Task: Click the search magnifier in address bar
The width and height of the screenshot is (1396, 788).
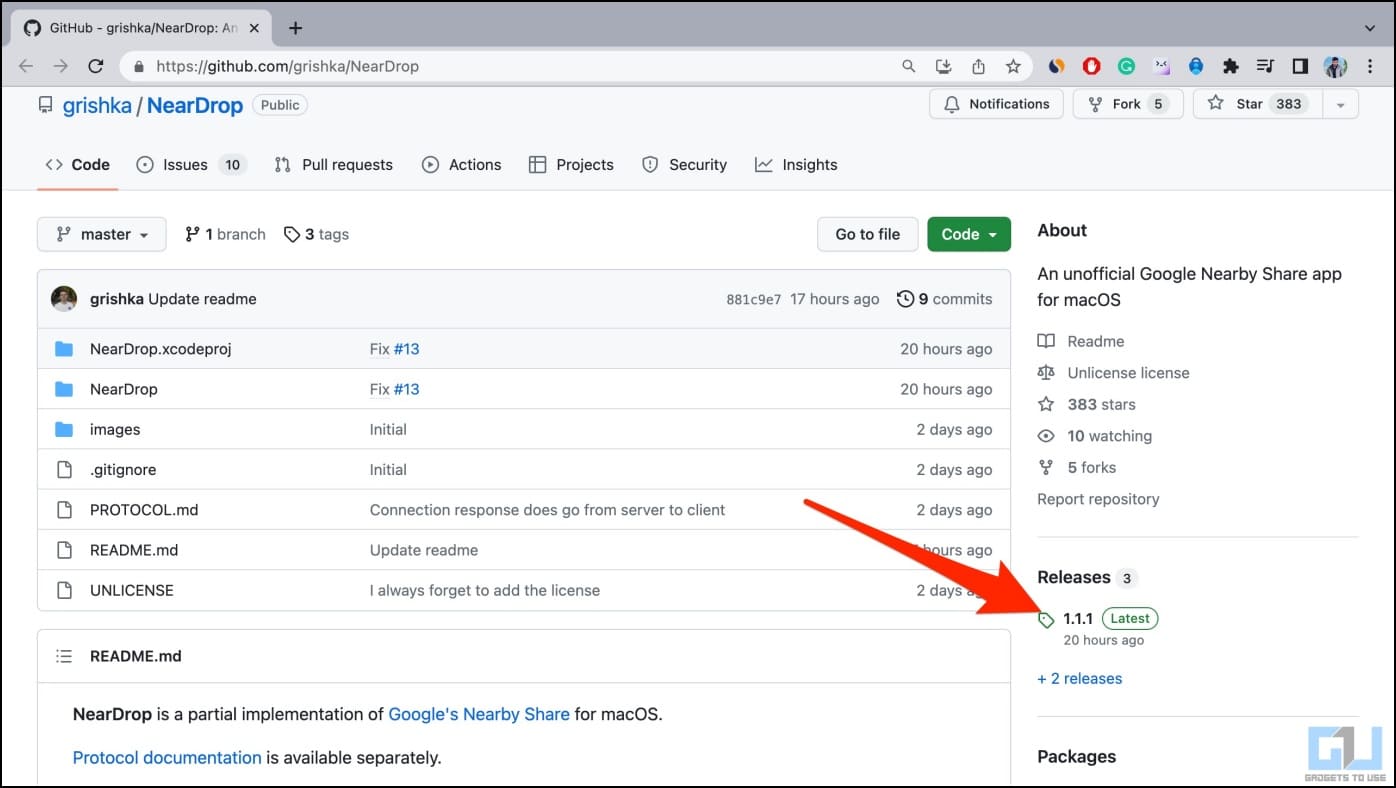Action: pyautogui.click(x=908, y=66)
